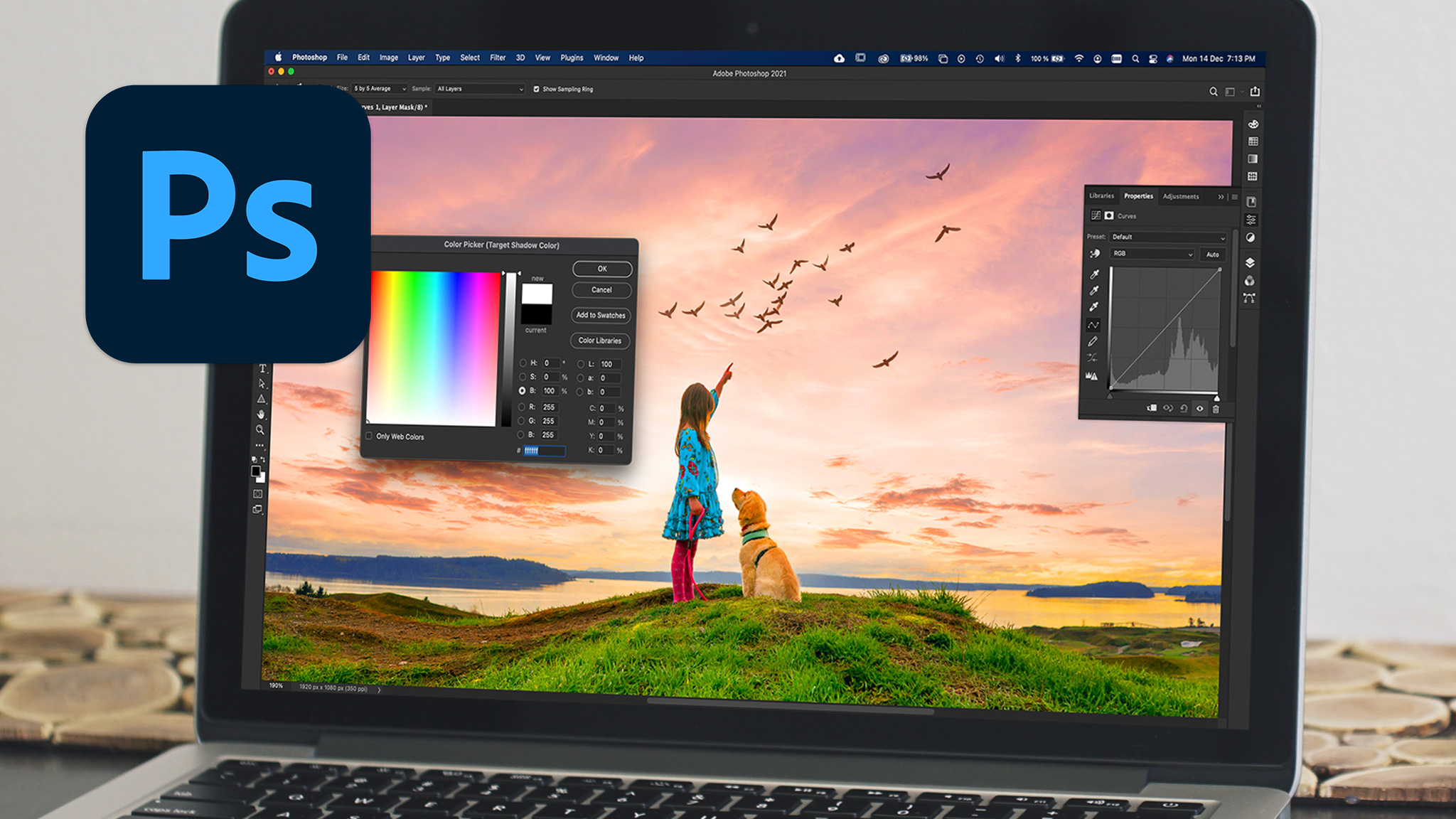Click the new color white swatch

(537, 294)
